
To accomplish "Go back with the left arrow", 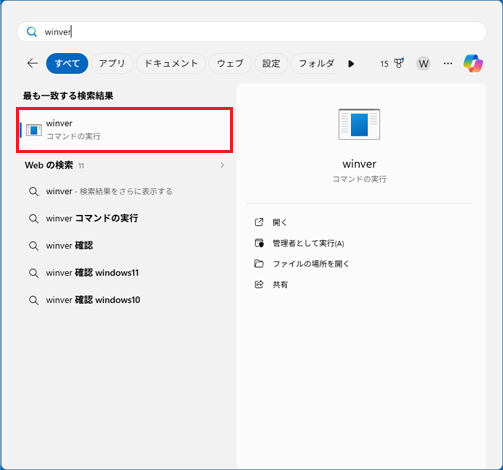I will 32,63.
